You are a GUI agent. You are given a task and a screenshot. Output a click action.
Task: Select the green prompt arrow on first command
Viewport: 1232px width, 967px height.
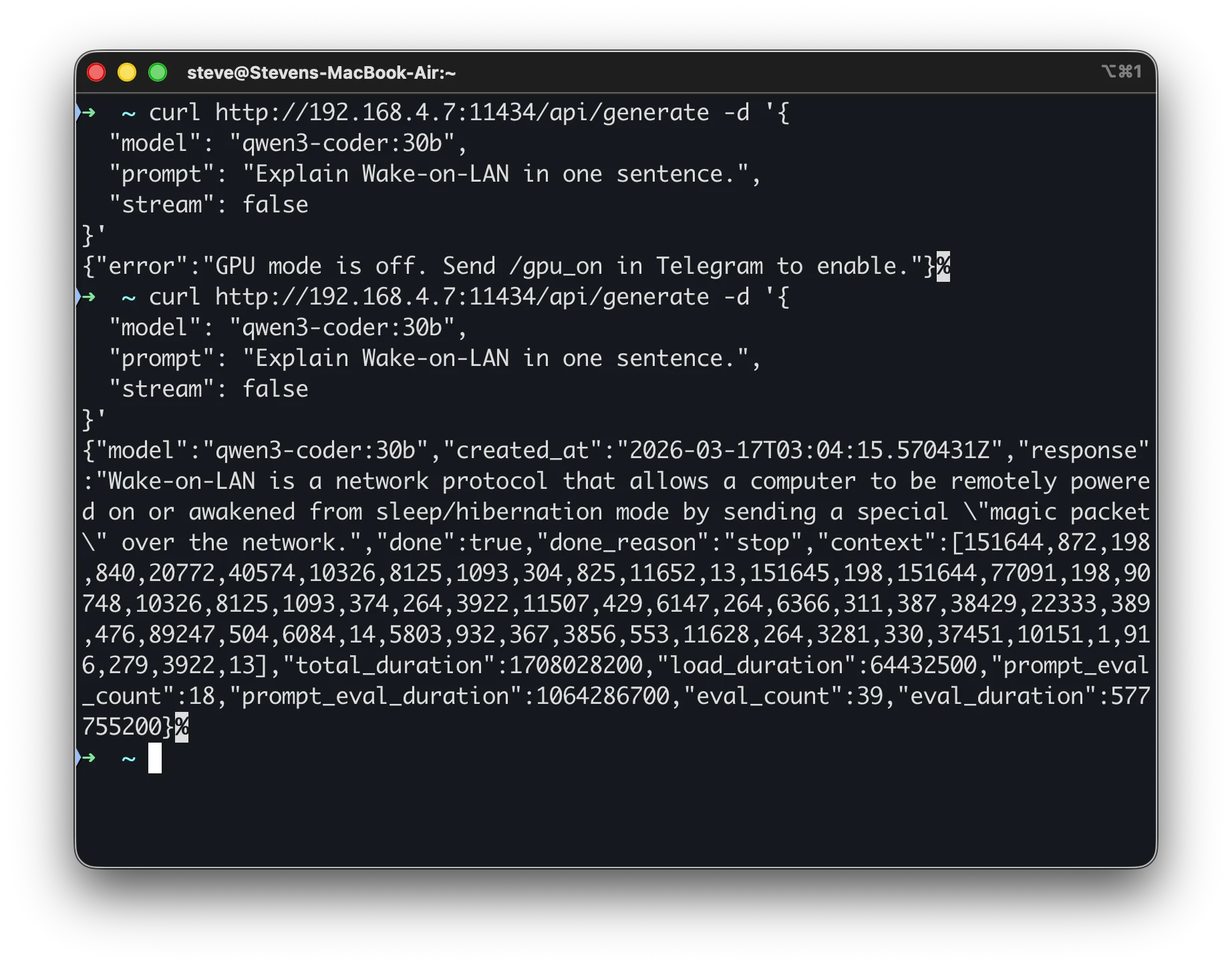pos(88,112)
